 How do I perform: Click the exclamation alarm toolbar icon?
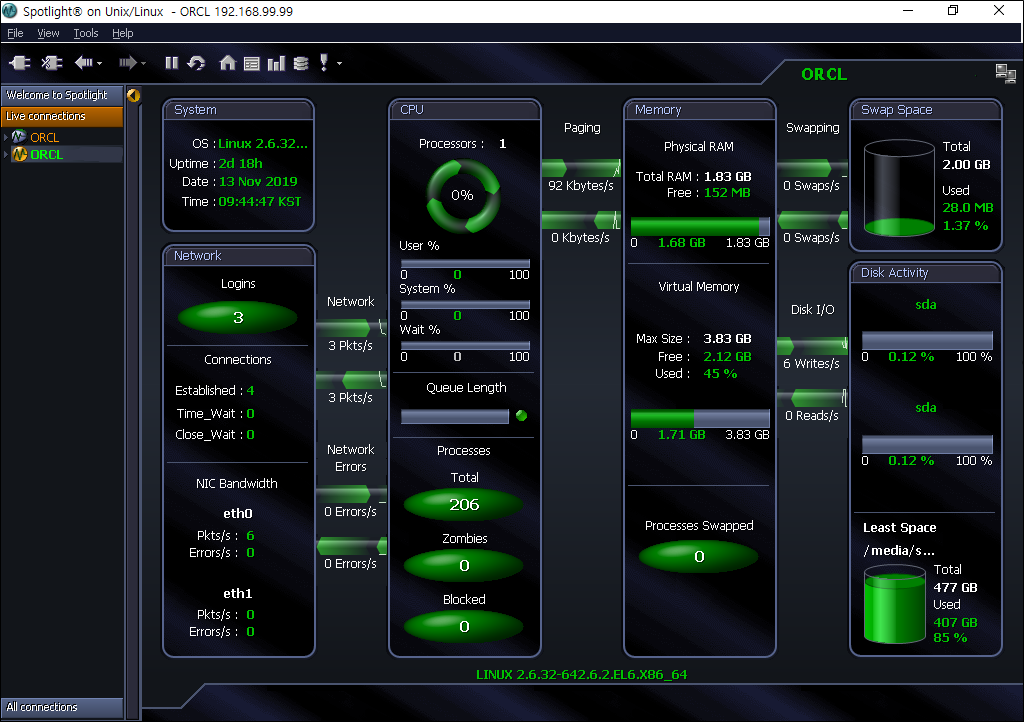[324, 63]
